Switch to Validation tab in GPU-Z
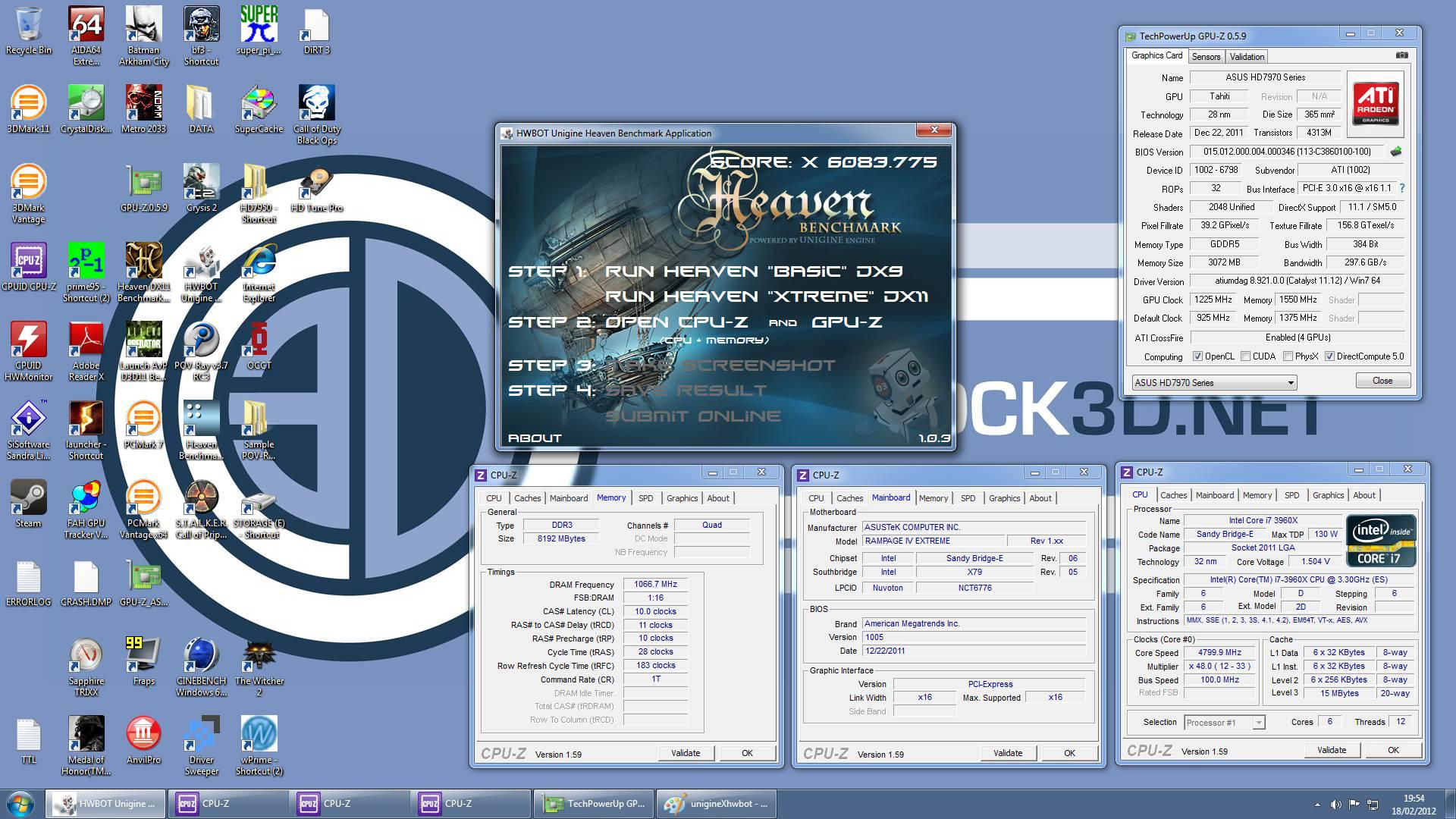The width and height of the screenshot is (1456, 819). tap(1247, 57)
